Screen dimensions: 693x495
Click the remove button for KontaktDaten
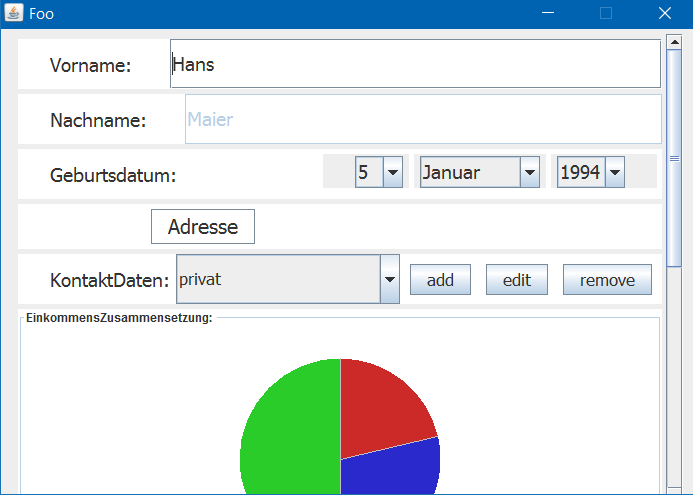(x=607, y=279)
